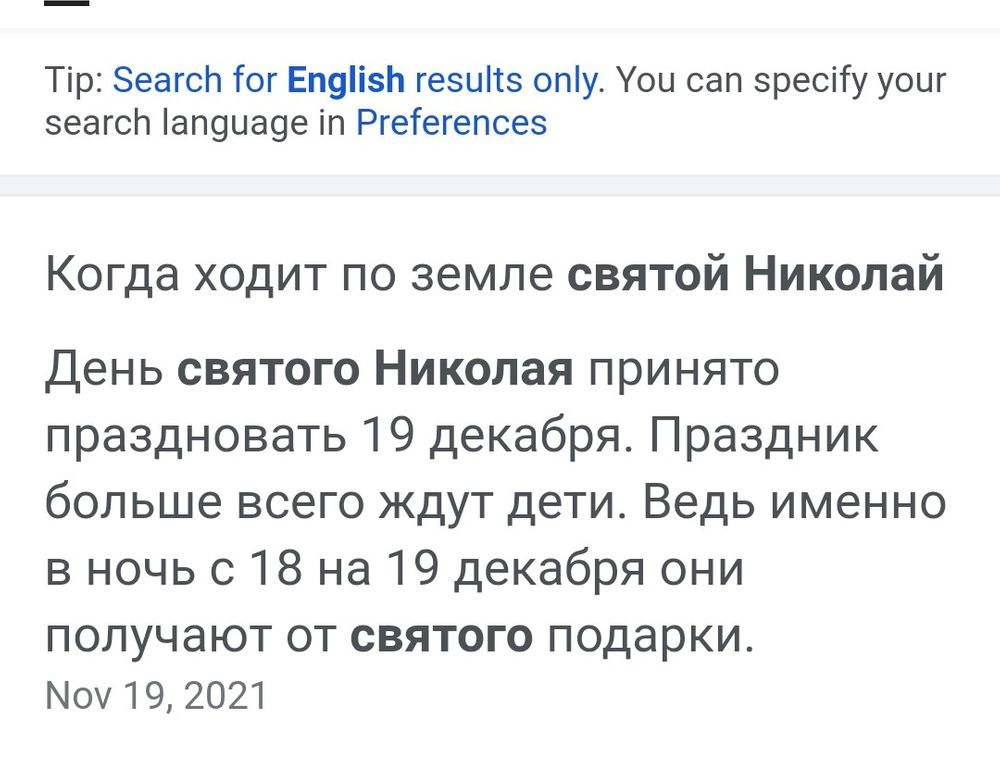Click the bolded 'святой Николай' in the heading
The image size is (1000, 757).
click(760, 271)
